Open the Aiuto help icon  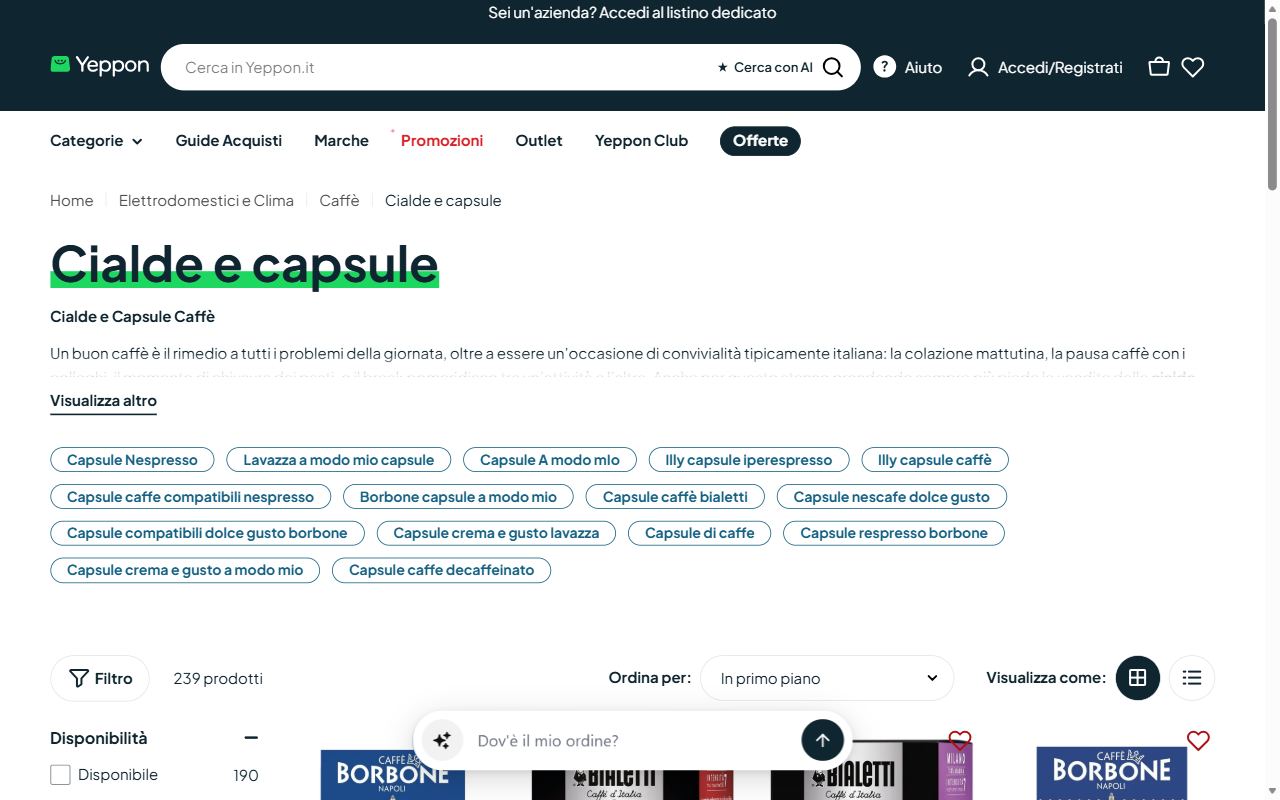tap(884, 67)
